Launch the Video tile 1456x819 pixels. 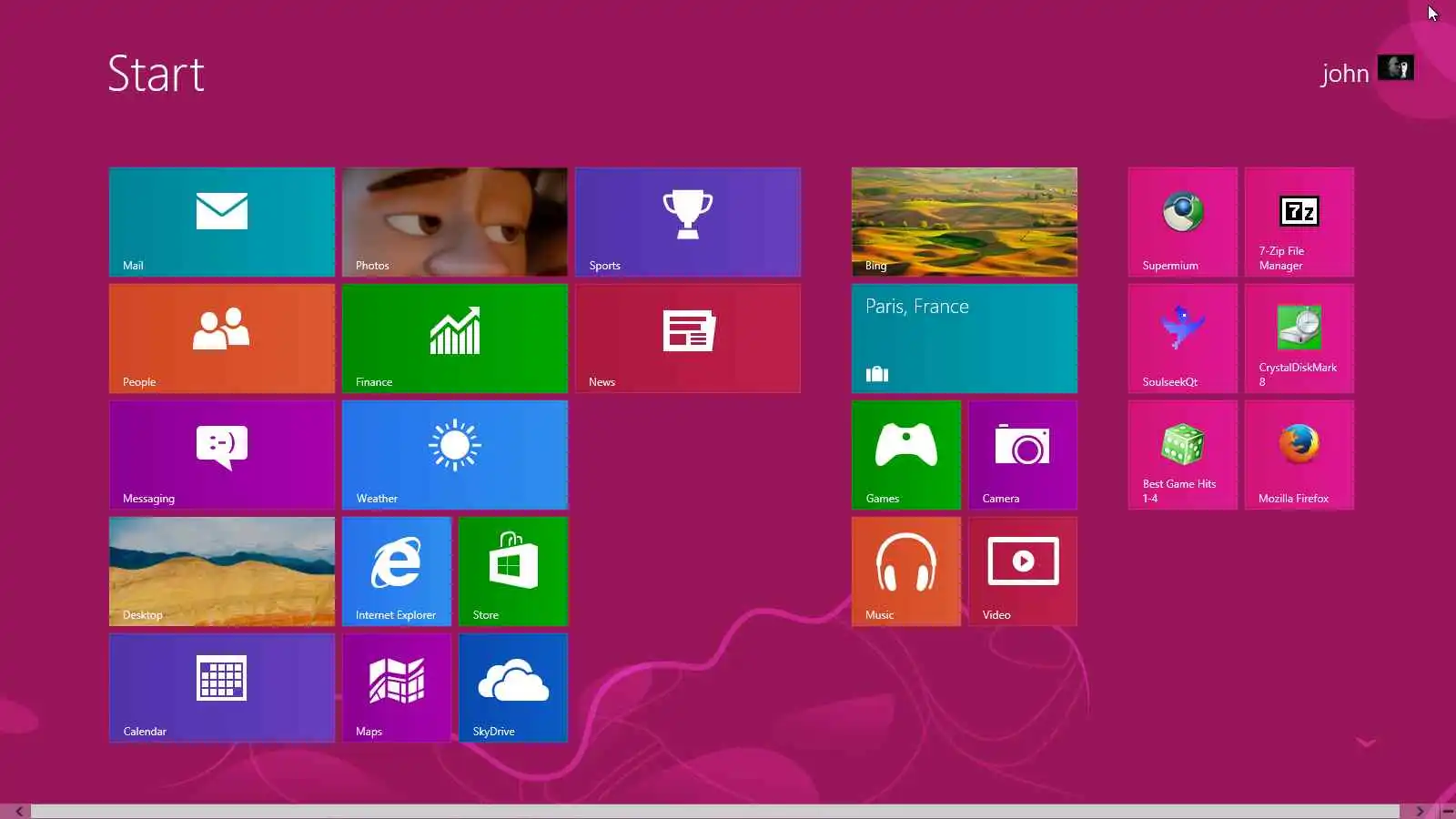[x=1023, y=571]
